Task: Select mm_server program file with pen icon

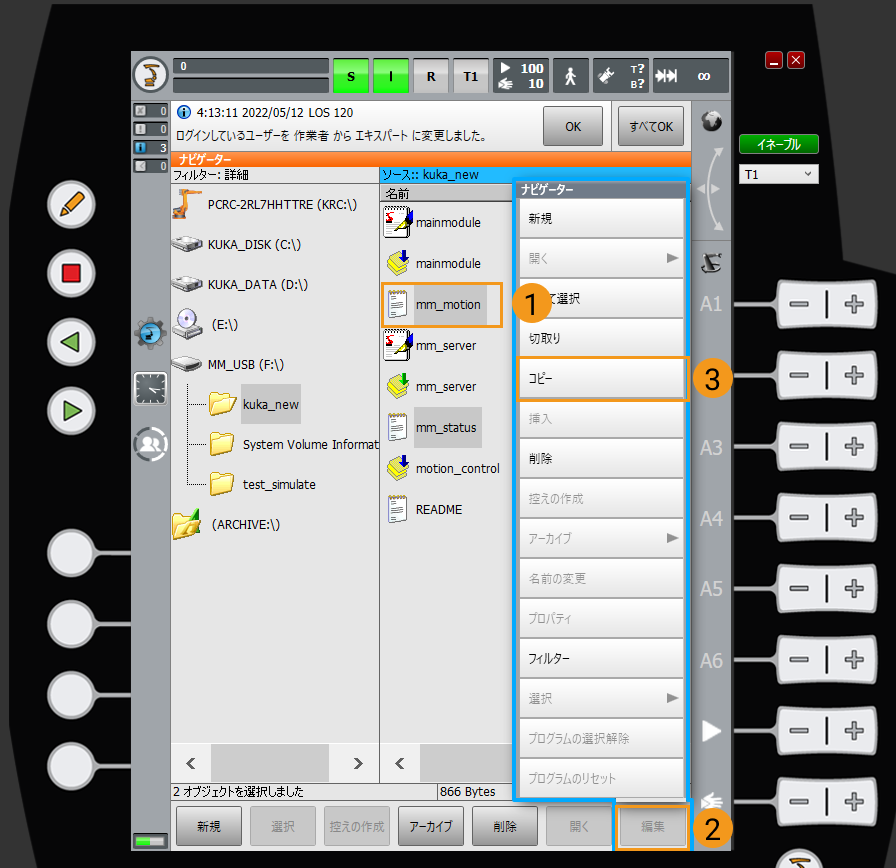Action: click(x=430, y=346)
